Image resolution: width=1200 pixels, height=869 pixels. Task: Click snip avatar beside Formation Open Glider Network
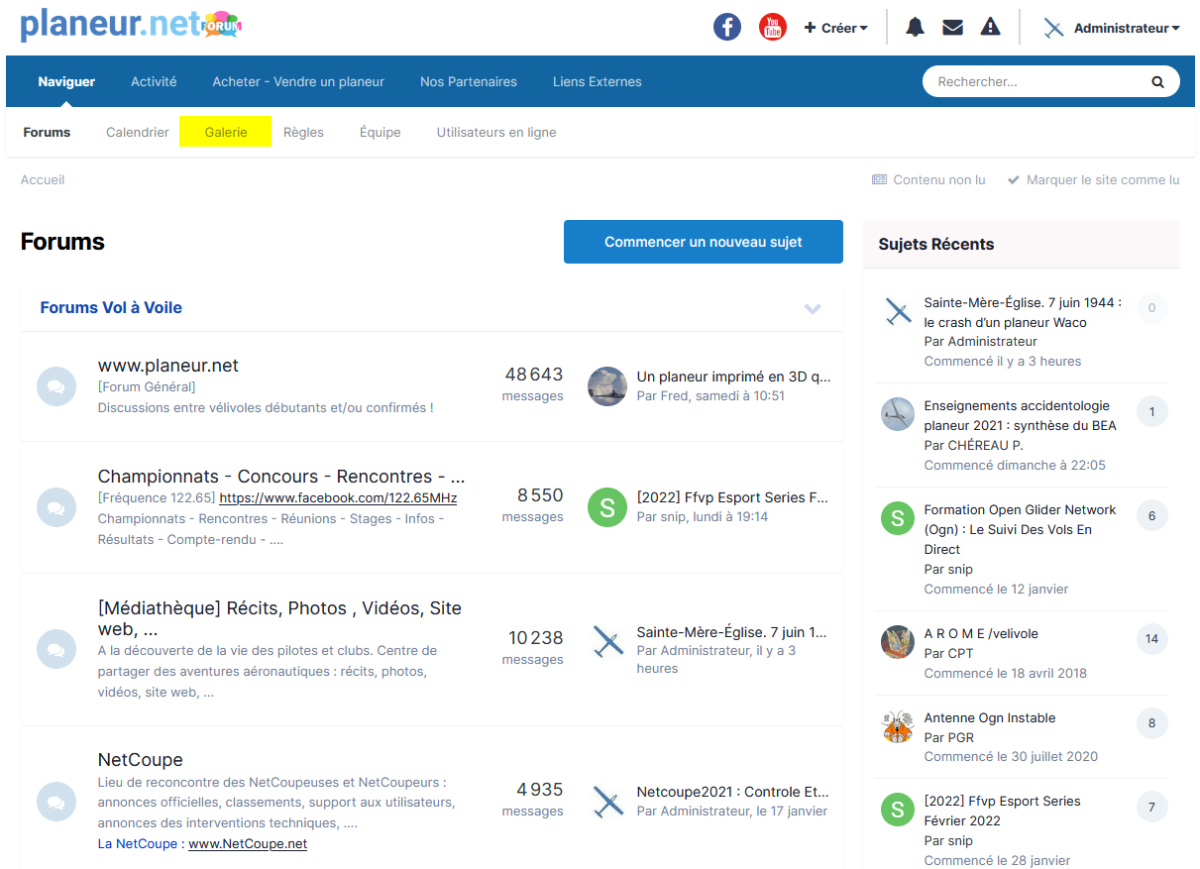click(898, 518)
